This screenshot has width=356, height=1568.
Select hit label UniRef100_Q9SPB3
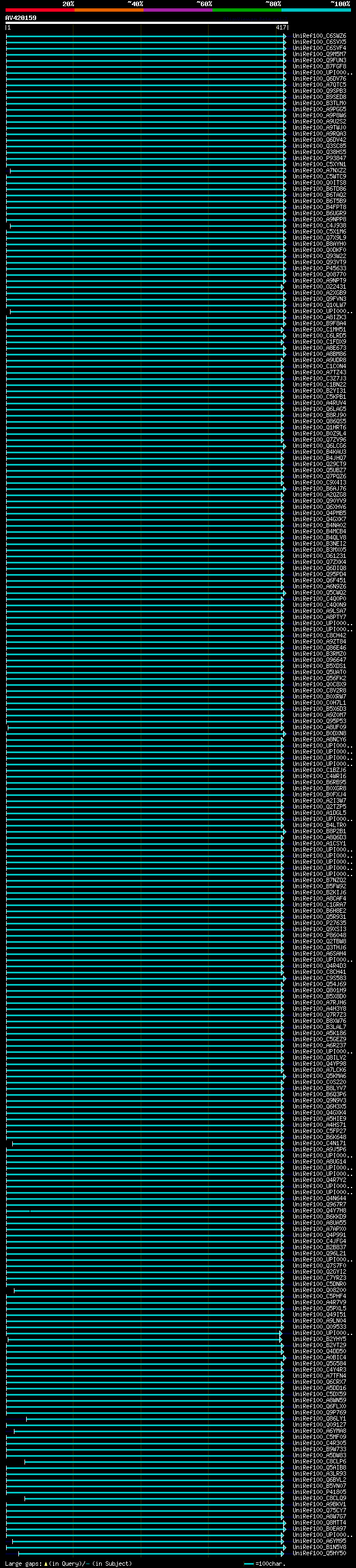click(319, 91)
